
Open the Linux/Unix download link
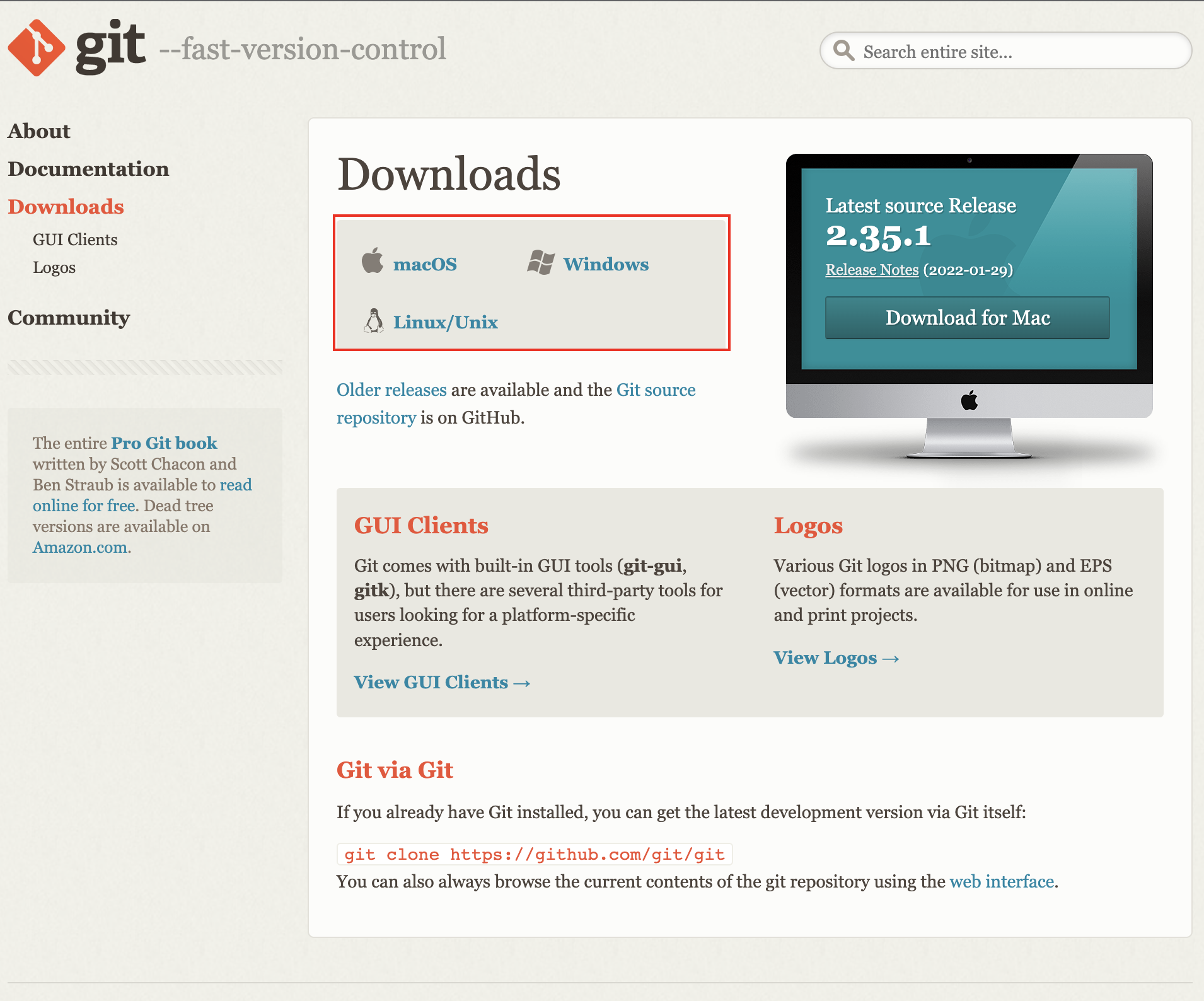[446, 322]
